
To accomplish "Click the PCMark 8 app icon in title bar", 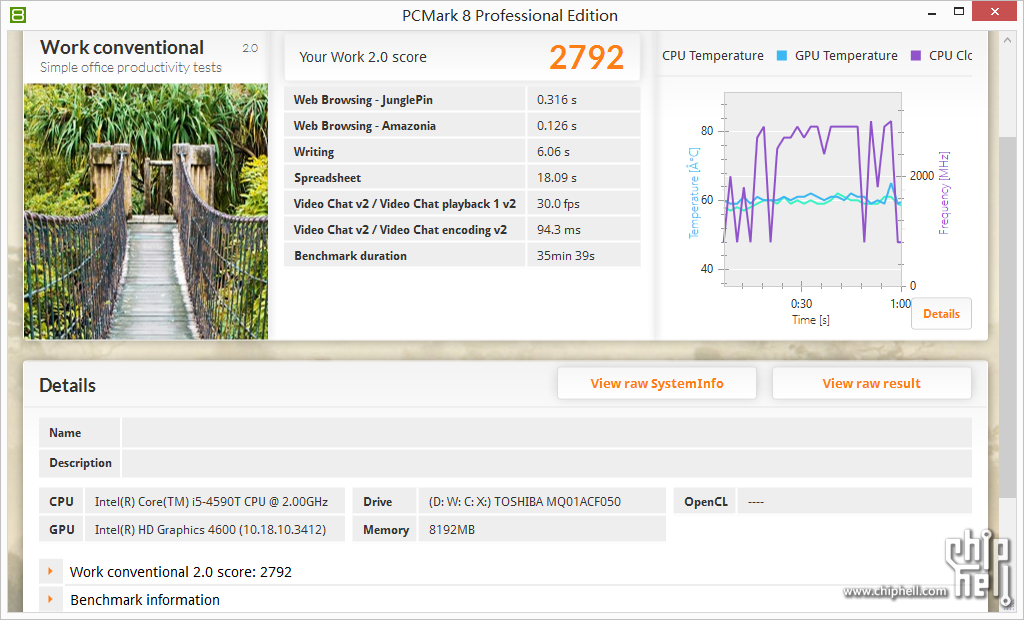I will click(x=18, y=14).
